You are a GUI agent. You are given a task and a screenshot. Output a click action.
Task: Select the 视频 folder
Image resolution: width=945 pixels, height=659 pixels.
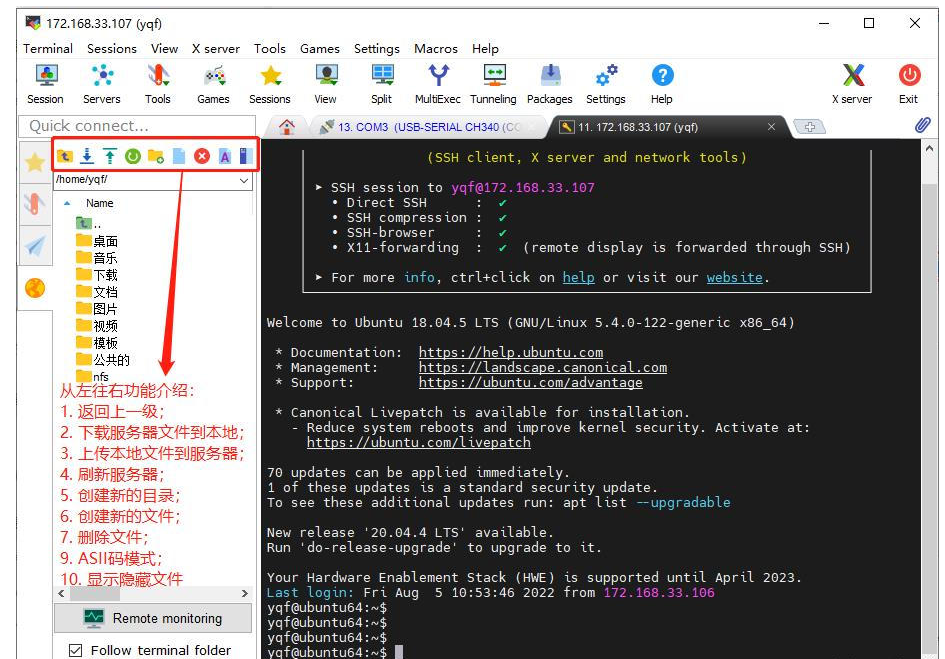pyautogui.click(x=97, y=326)
